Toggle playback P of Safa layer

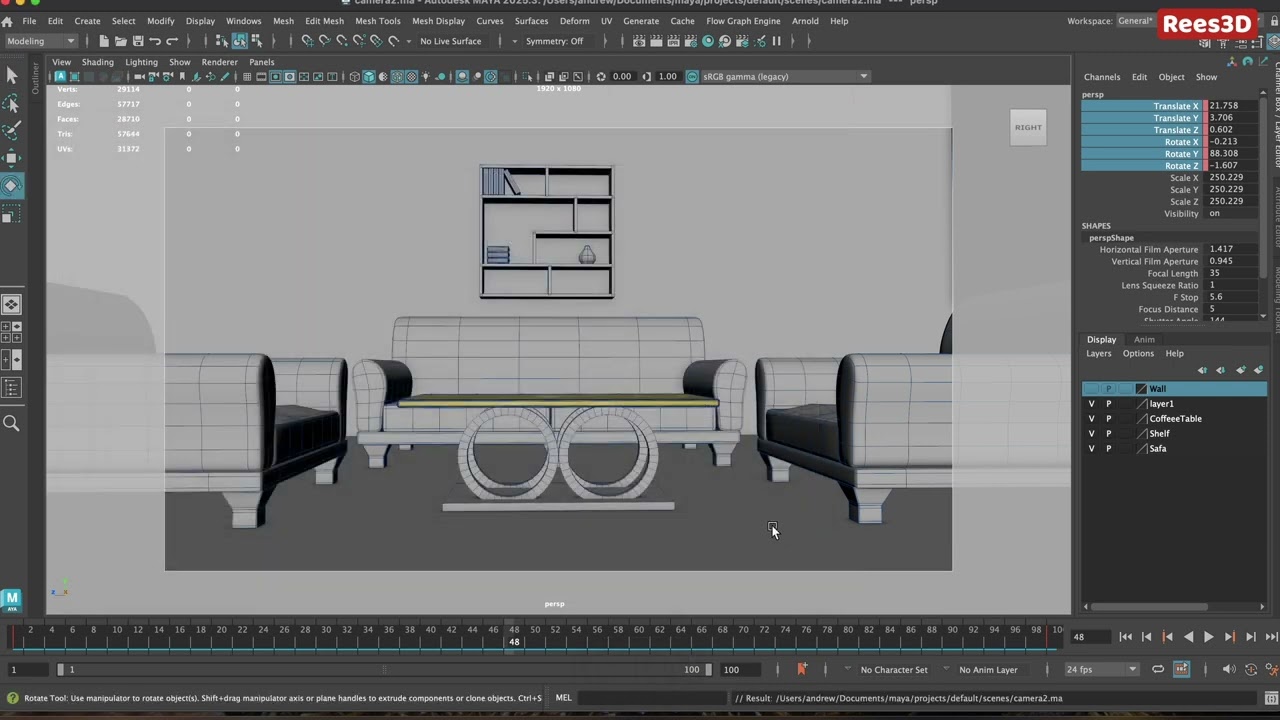pos(1108,449)
